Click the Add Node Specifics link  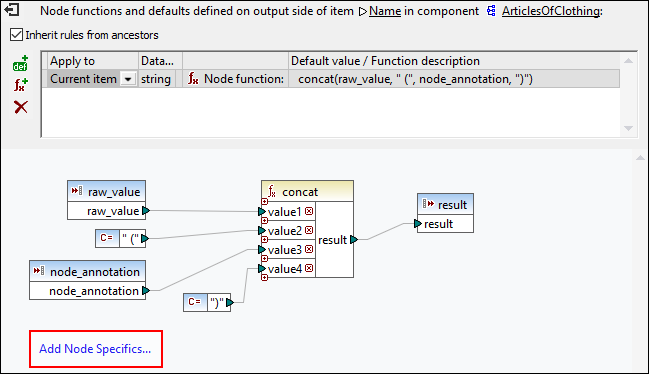pos(95,349)
